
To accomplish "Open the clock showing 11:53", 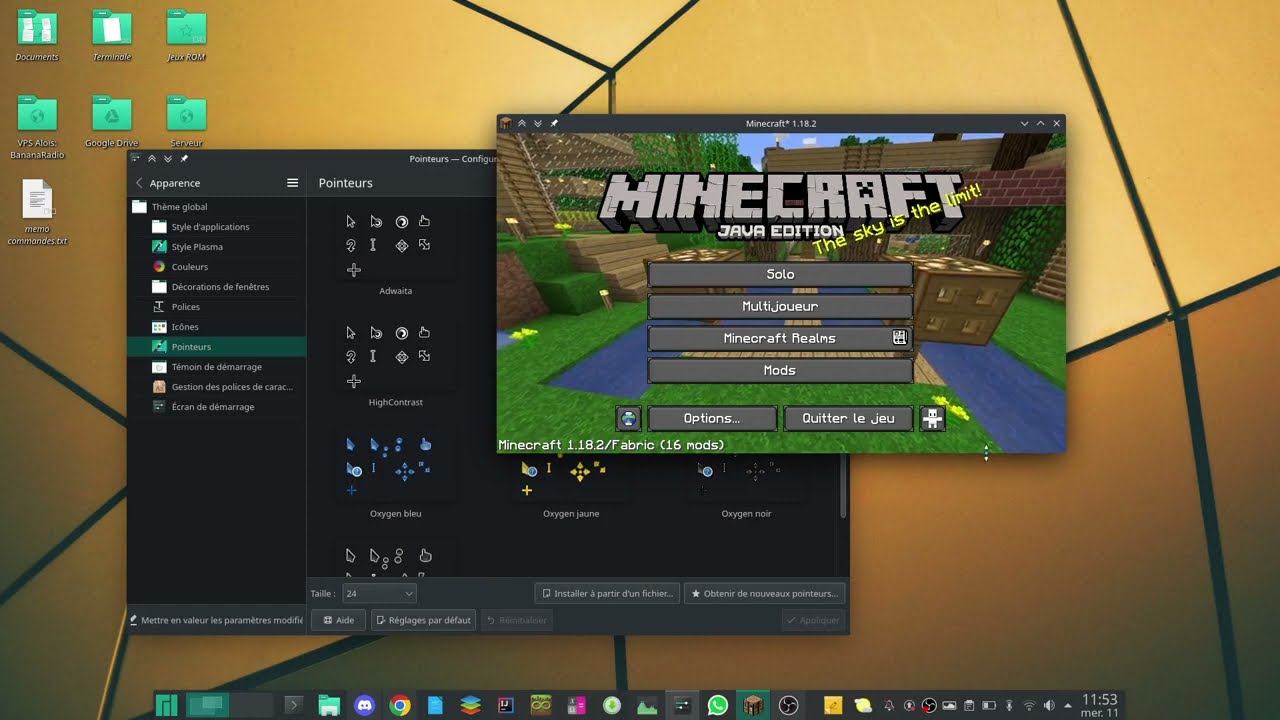I will click(x=1099, y=705).
